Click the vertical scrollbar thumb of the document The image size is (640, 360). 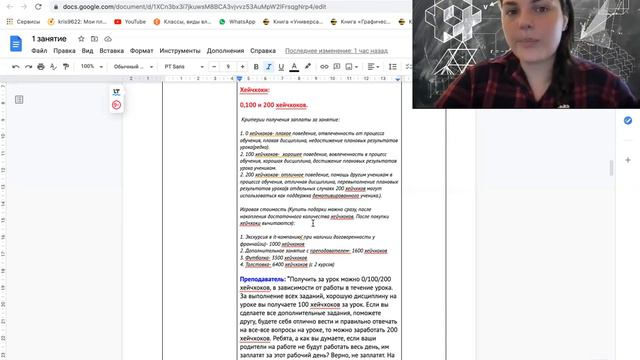611,168
